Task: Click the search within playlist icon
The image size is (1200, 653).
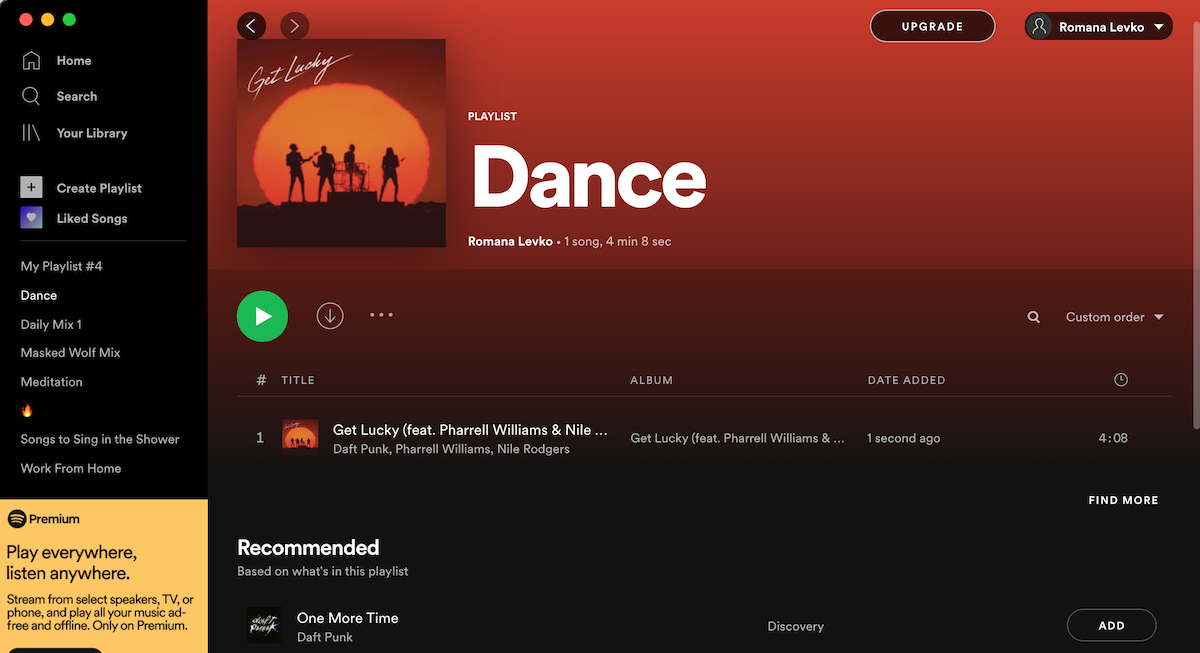Action: [x=1034, y=316]
